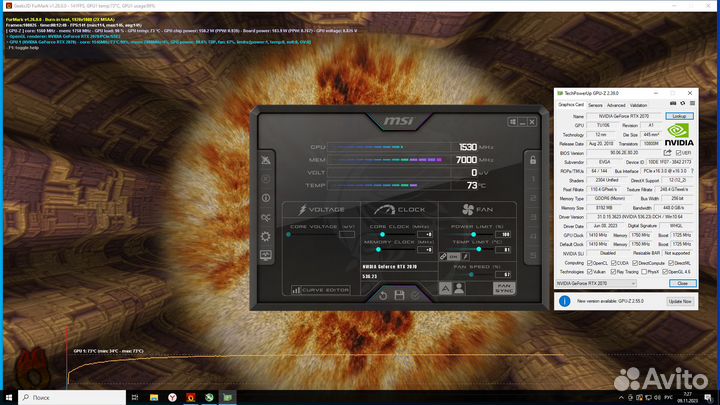Select Afterburner profile slot 3
Image resolution: width=720 pixels, height=405 pixels.
[x=533, y=217]
